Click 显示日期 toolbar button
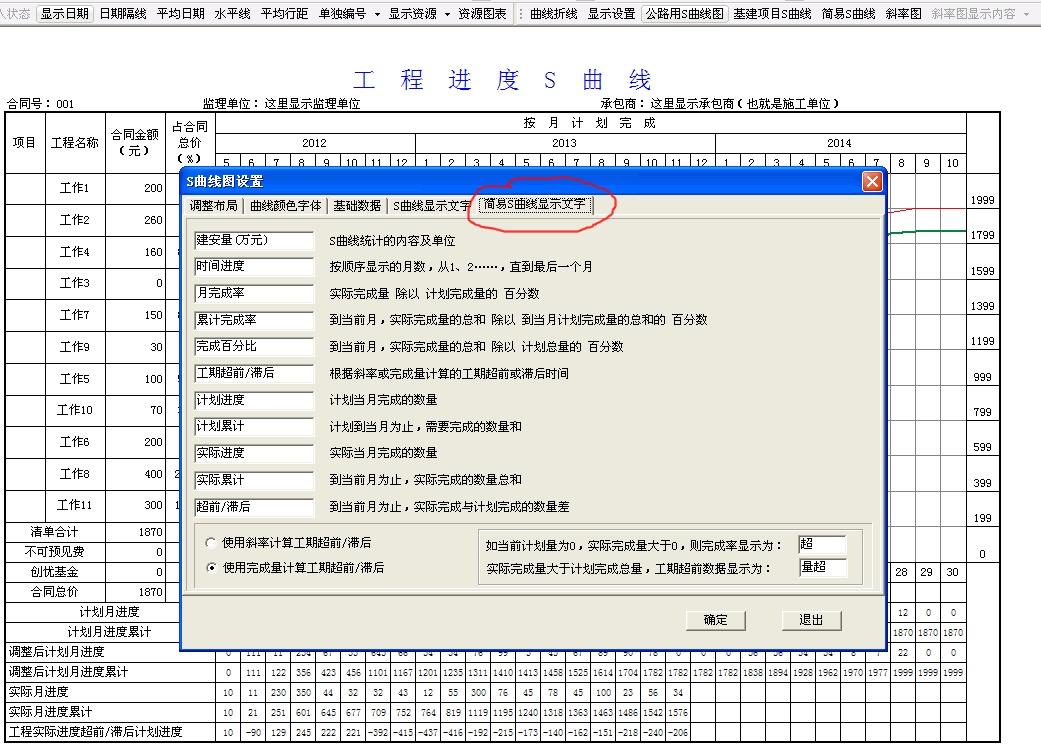 (x=64, y=13)
